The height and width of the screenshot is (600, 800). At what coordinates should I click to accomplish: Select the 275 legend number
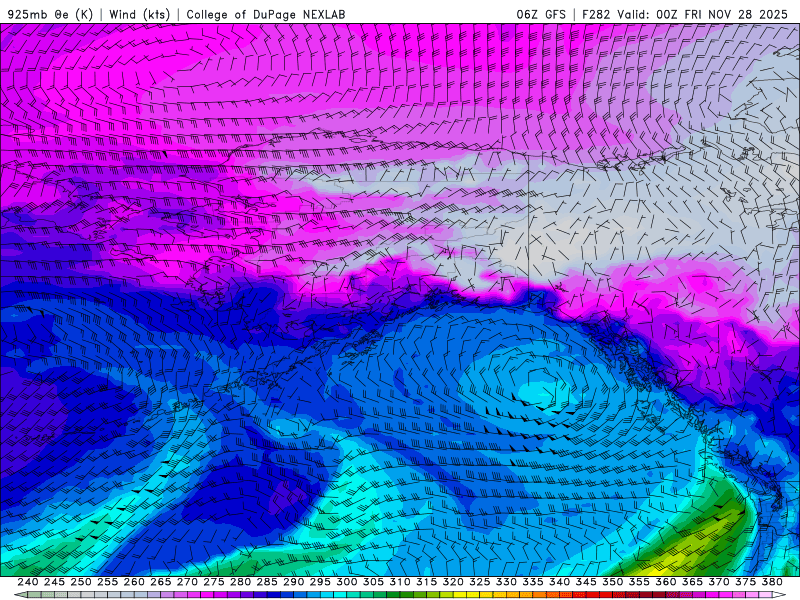pos(213,582)
